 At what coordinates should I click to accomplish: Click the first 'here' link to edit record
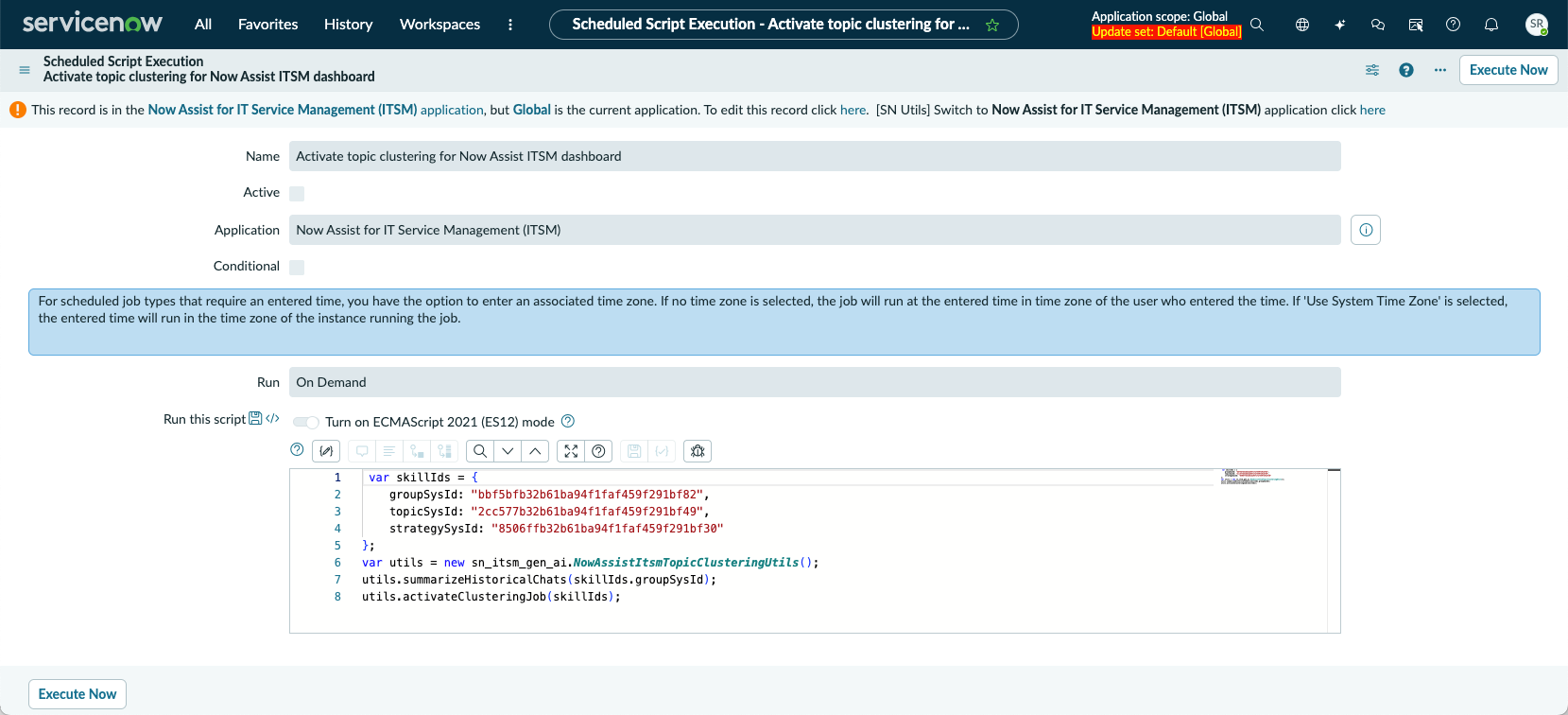tap(853, 110)
